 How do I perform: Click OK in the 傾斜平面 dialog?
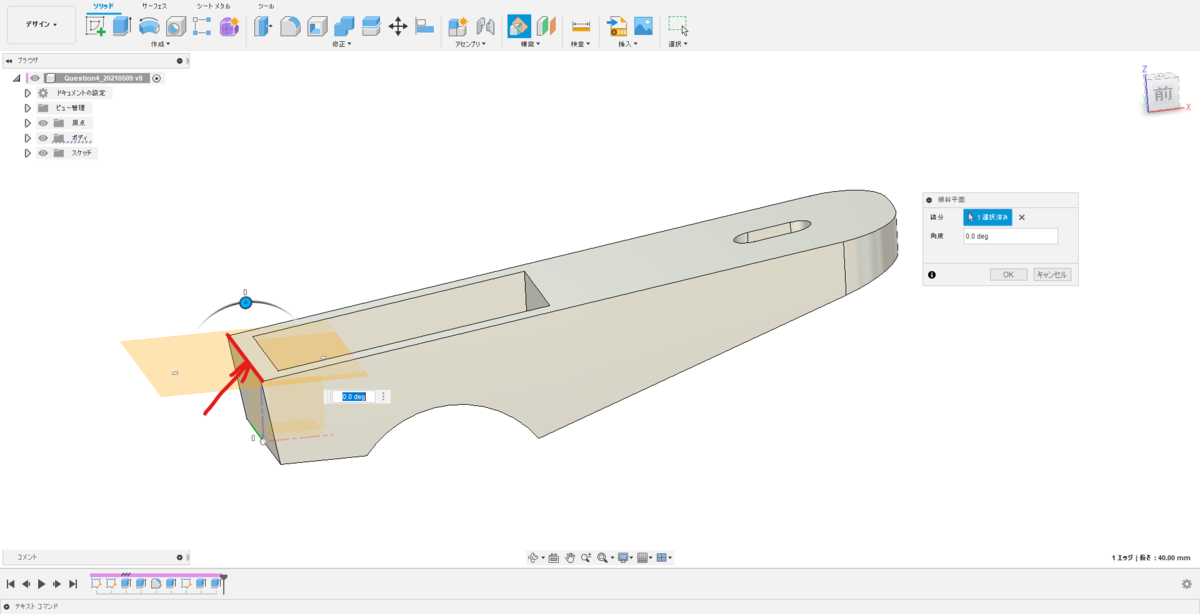click(x=1009, y=274)
